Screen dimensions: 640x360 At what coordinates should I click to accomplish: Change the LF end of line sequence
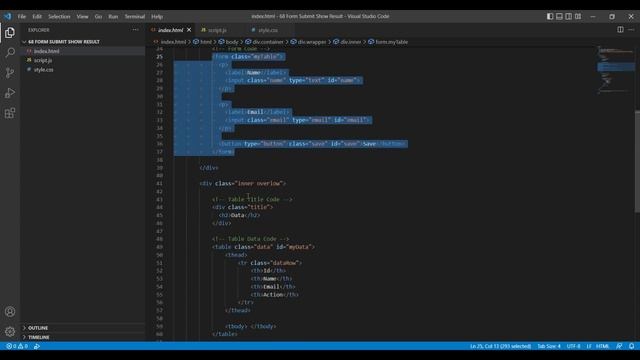pyautogui.click(x=589, y=346)
